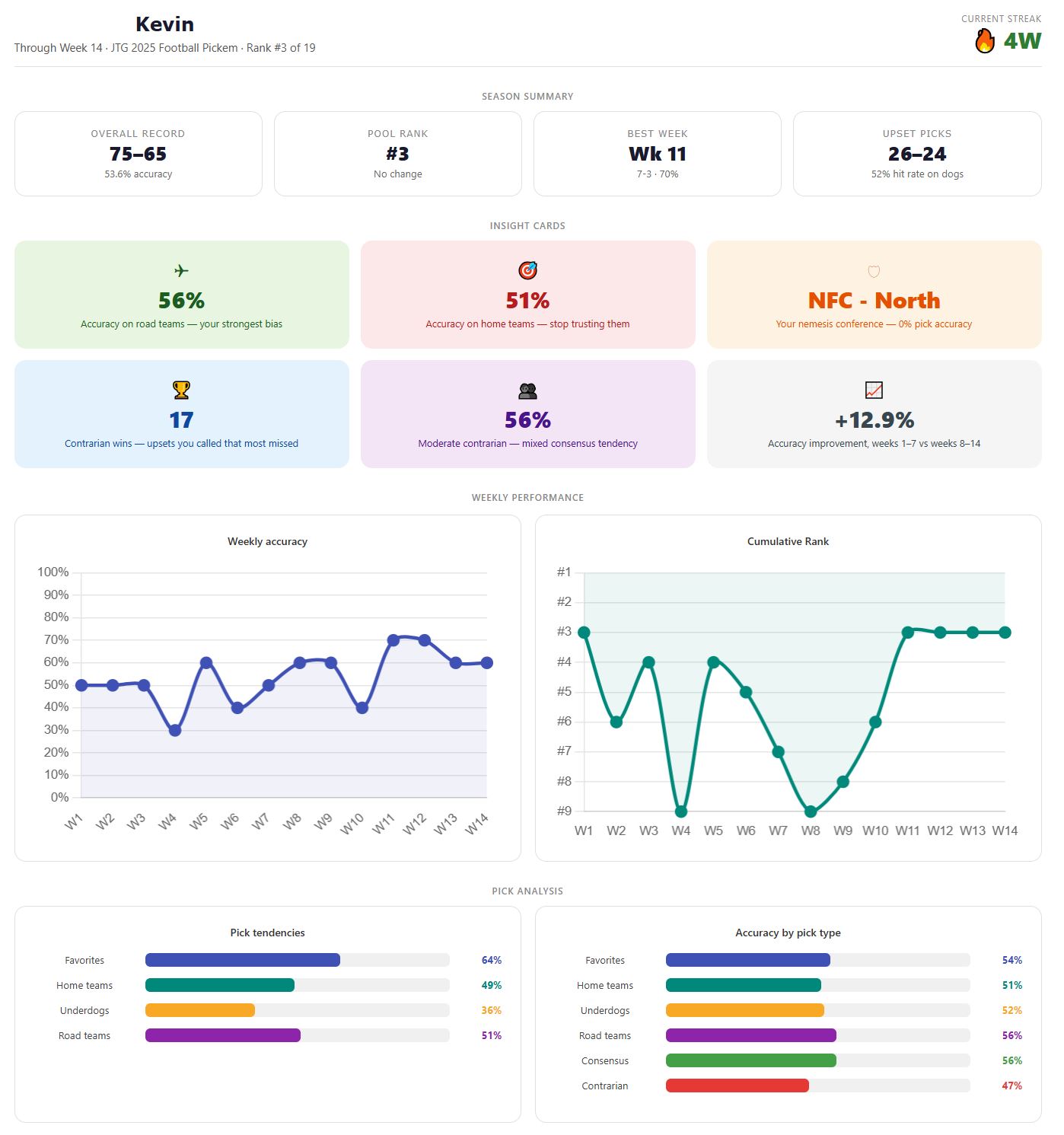This screenshot has height=1135, width=1064.
Task: Click the "#1" axis label in Cumulative Rank
Action: pos(564,572)
